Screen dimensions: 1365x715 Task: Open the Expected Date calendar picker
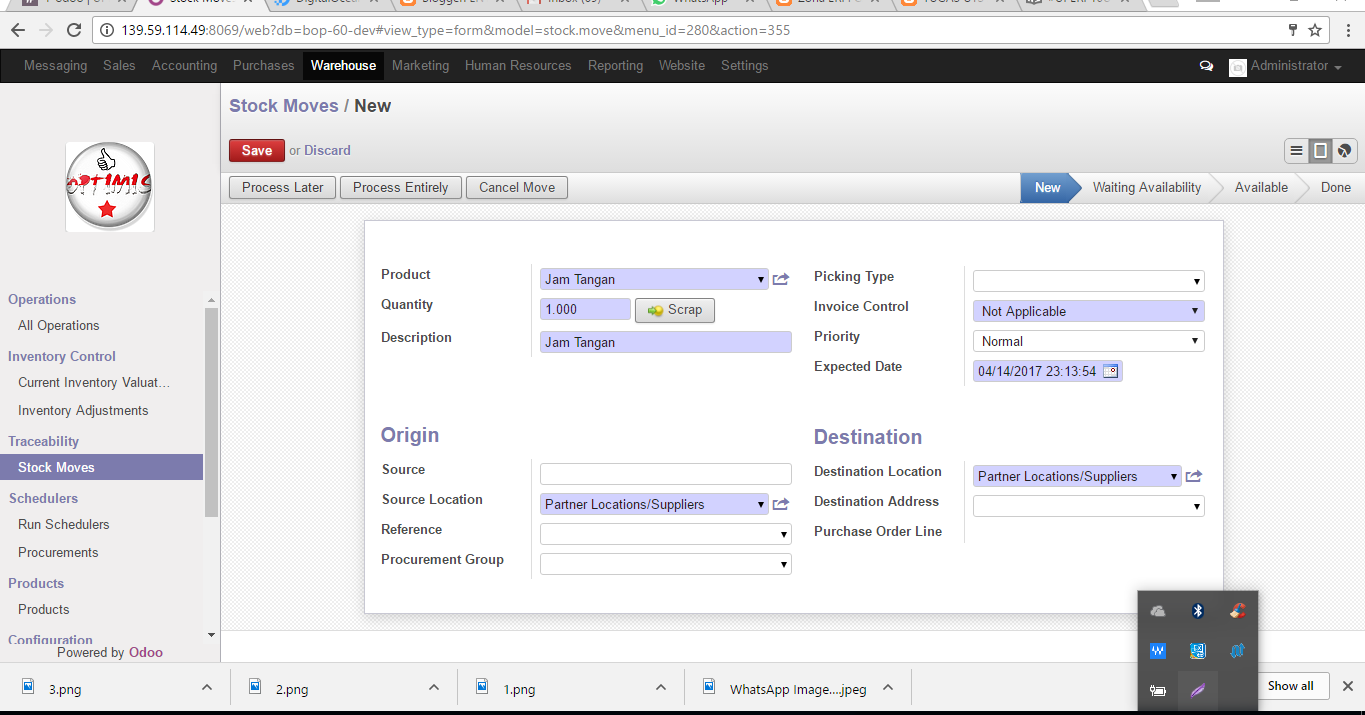(x=1110, y=372)
